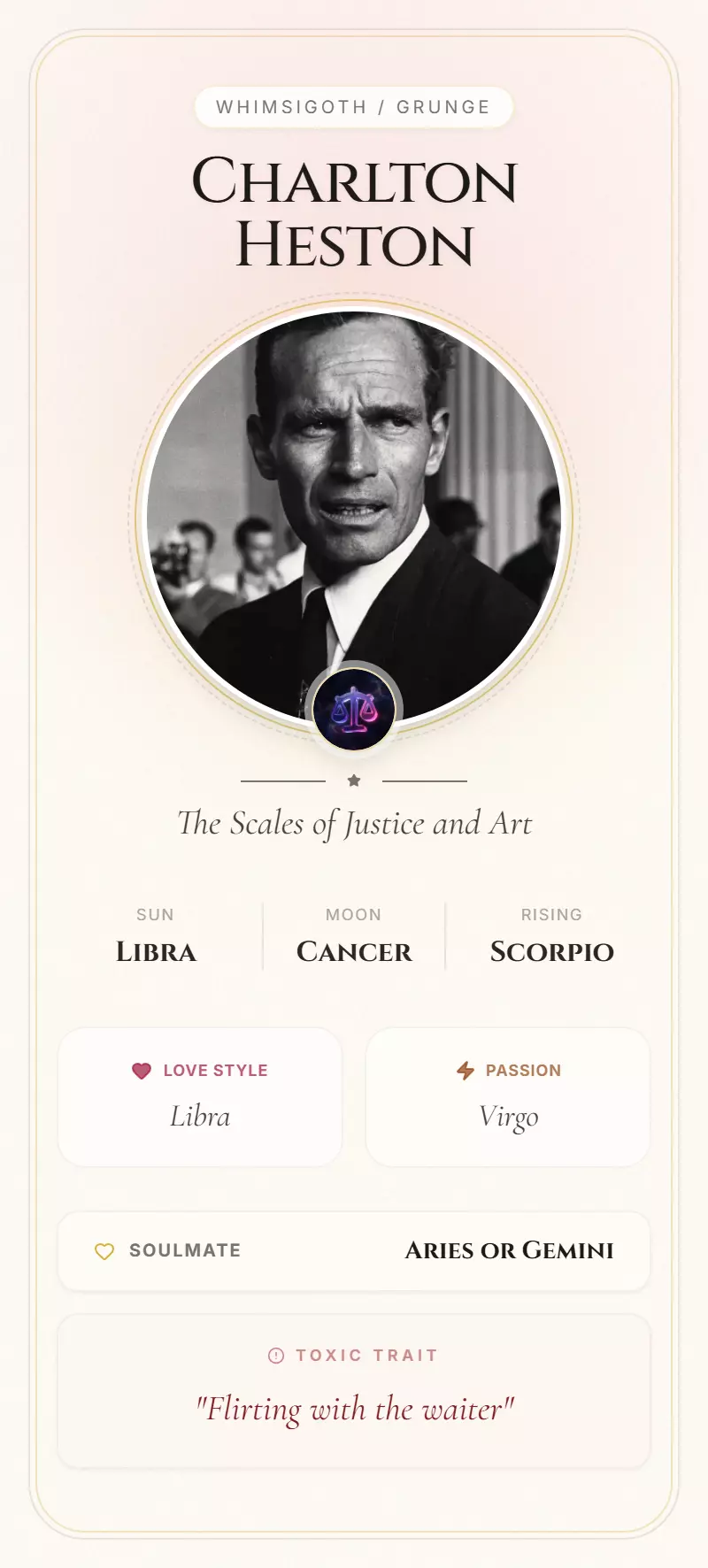The width and height of the screenshot is (708, 1568).
Task: Click the star divider ornament
Action: (x=354, y=780)
